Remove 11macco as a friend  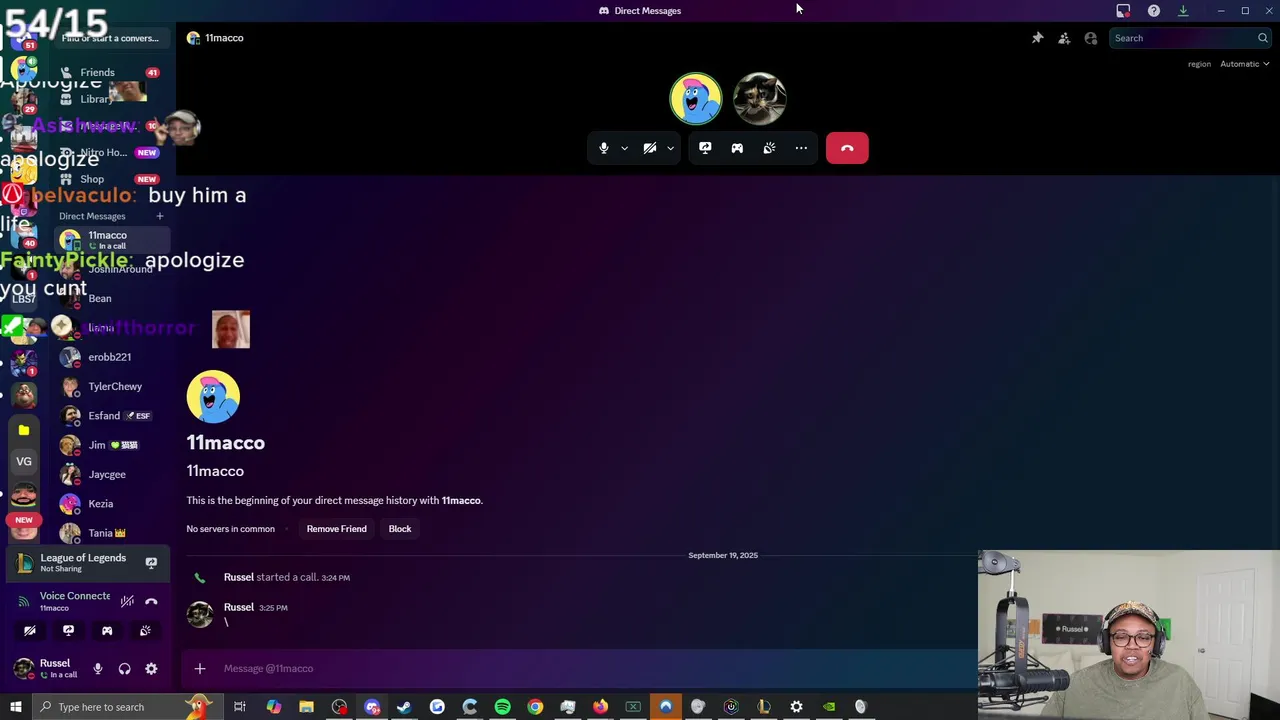click(336, 529)
